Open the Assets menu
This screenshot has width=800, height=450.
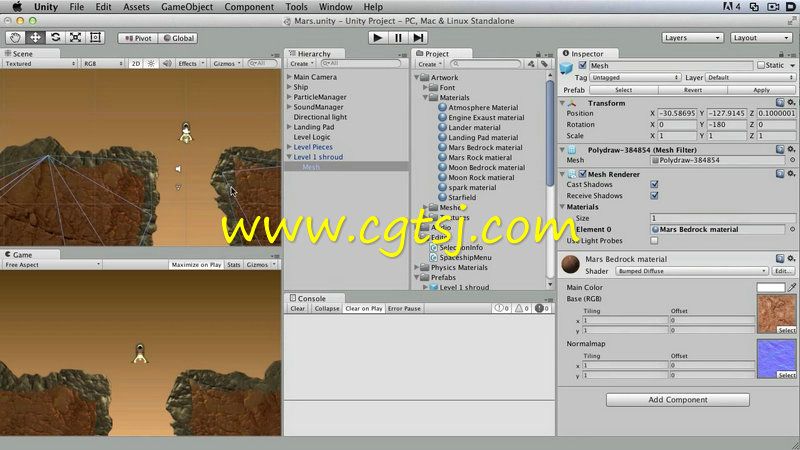click(136, 7)
